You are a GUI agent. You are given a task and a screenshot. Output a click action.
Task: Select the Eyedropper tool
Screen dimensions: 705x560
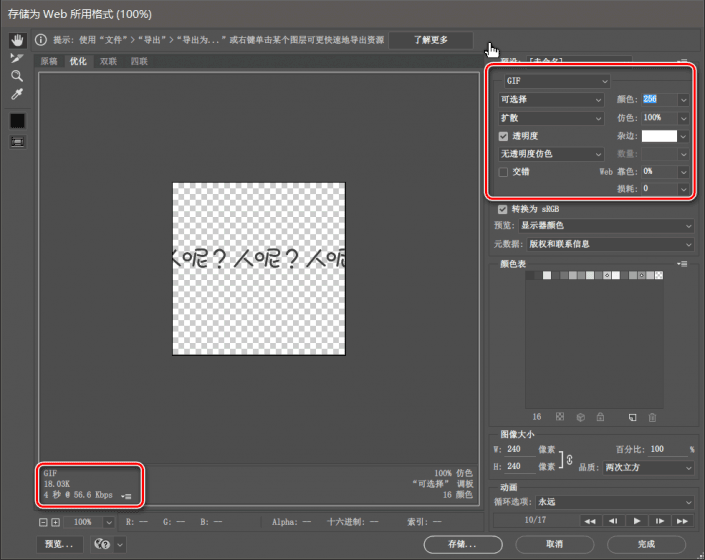point(17,94)
